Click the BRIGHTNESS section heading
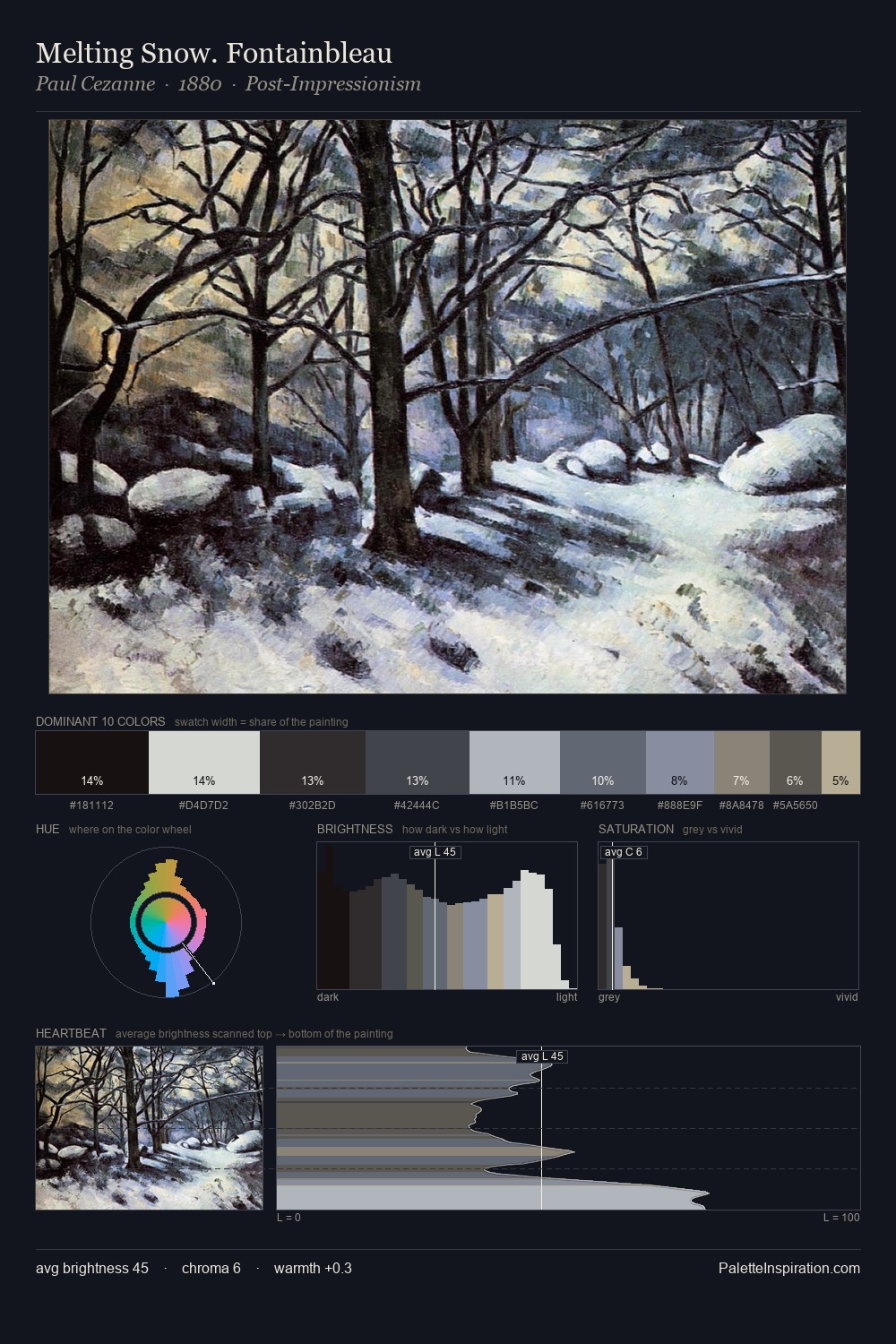Screen dimensions: 896x1344 point(355,829)
